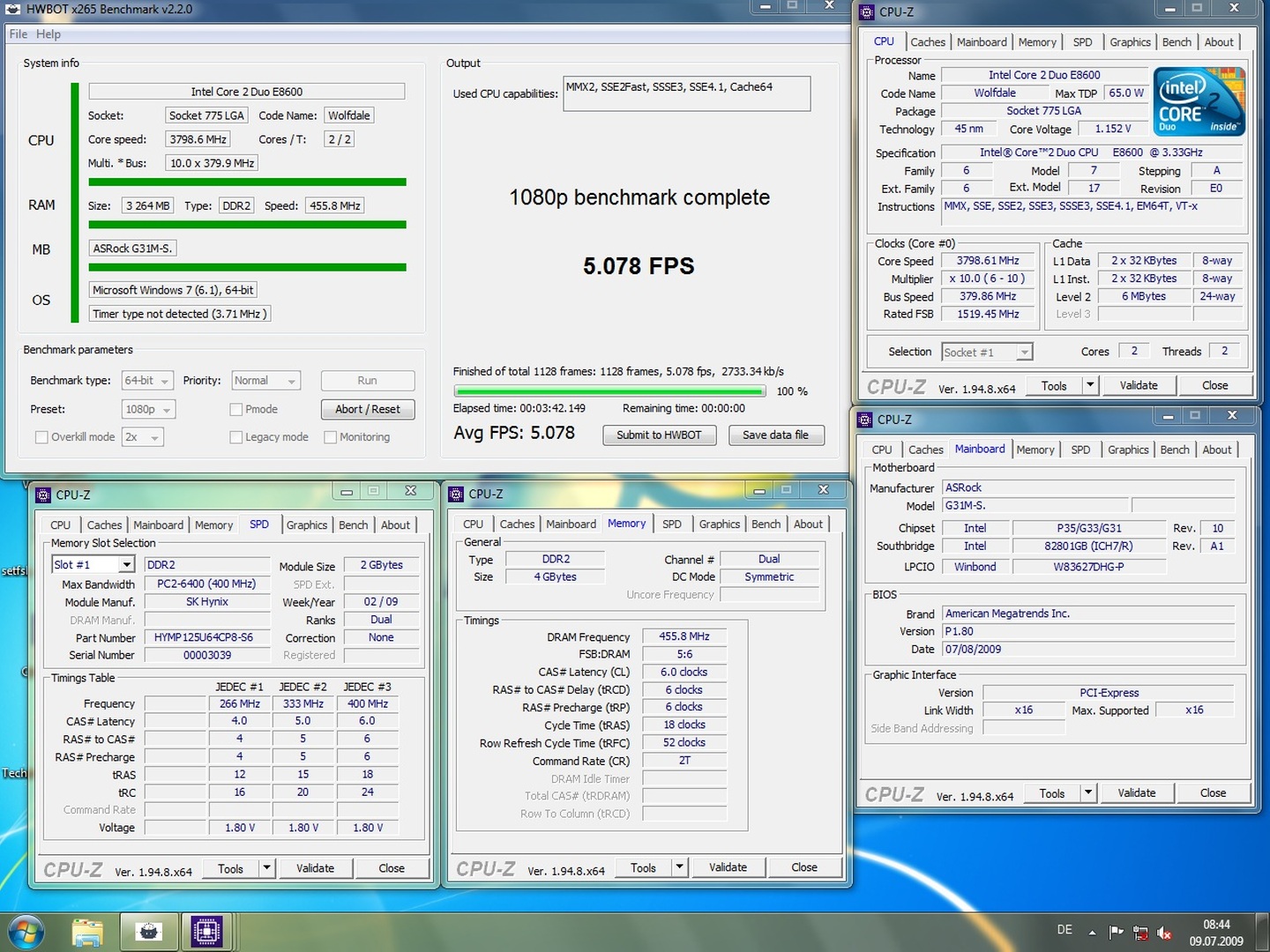Click Save data file
This screenshot has height=952, width=1270.
776,435
